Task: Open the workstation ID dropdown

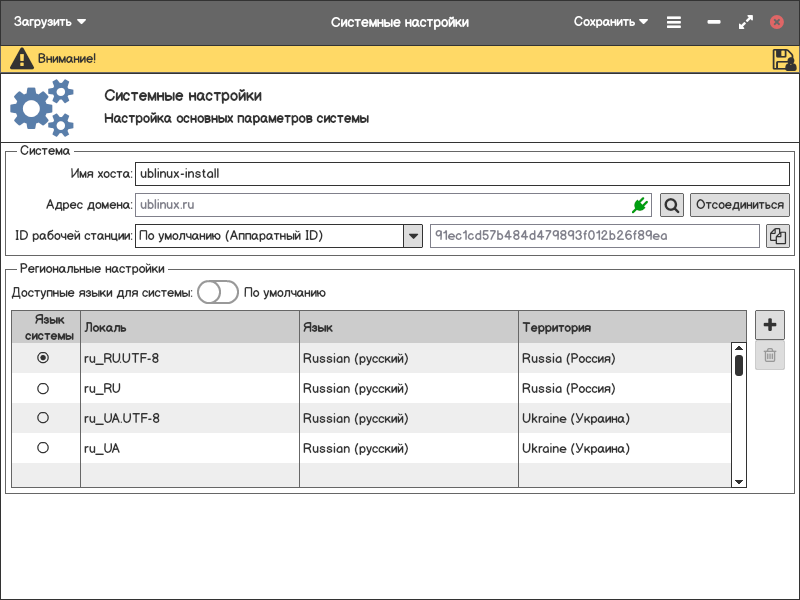Action: click(412, 236)
